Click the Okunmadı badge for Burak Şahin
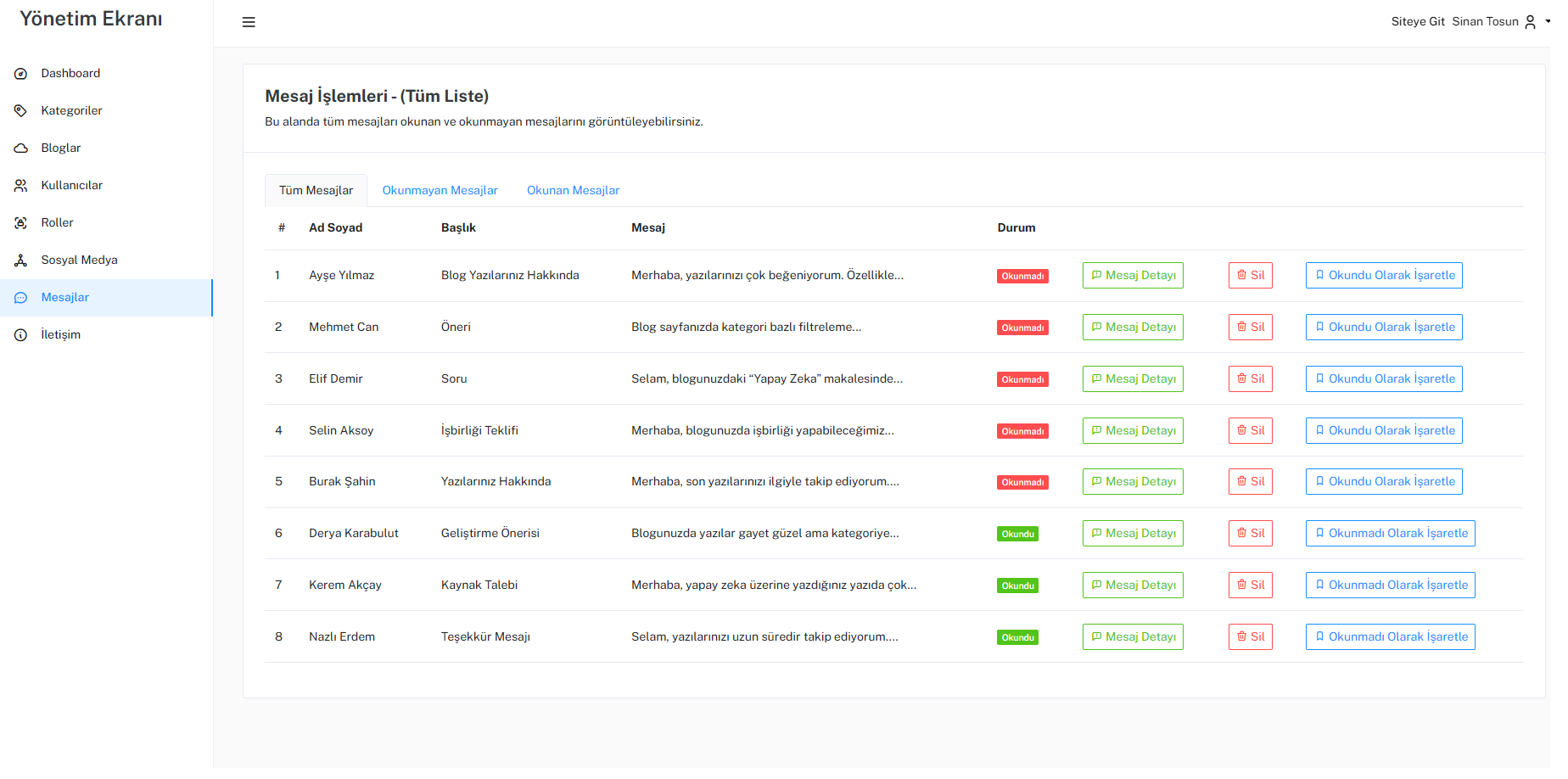The image size is (1568, 779). (1022, 483)
